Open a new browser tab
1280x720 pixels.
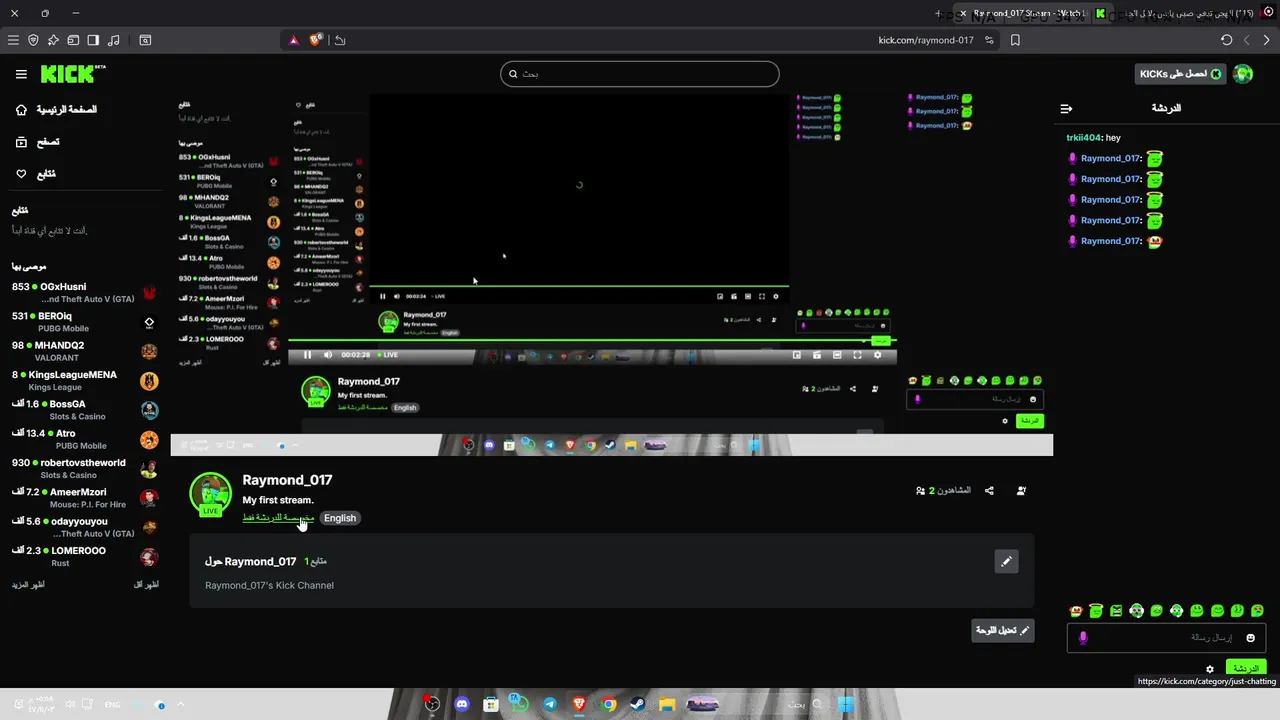click(x=938, y=14)
